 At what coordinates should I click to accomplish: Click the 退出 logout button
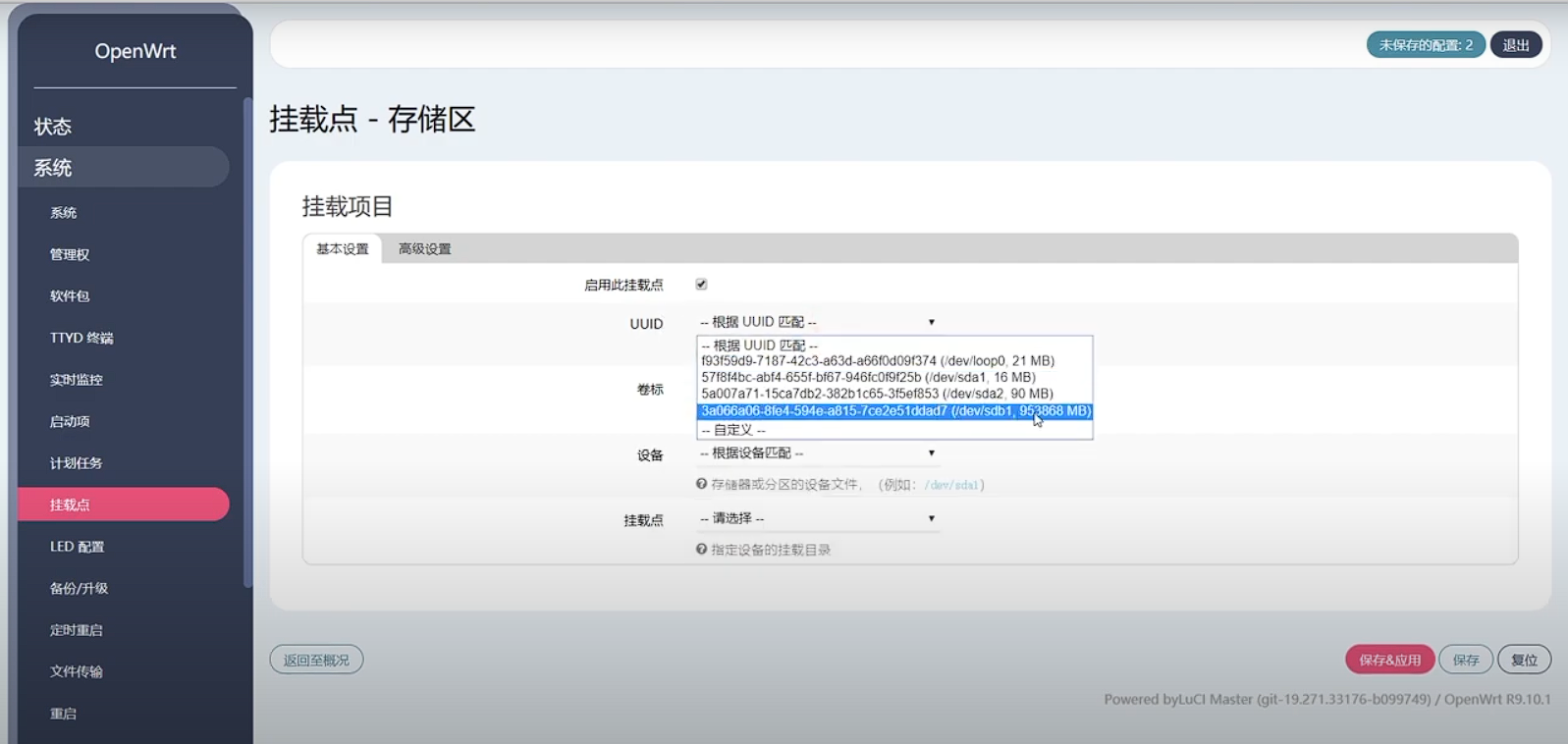[x=1516, y=45]
